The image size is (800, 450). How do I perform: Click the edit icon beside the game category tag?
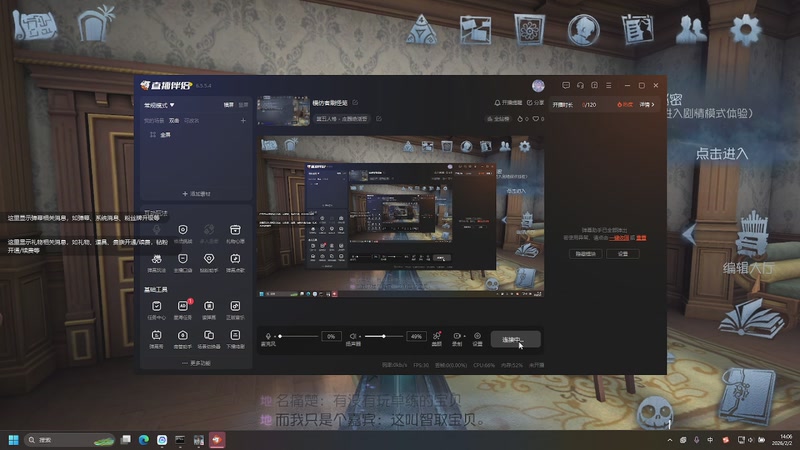click(379, 118)
